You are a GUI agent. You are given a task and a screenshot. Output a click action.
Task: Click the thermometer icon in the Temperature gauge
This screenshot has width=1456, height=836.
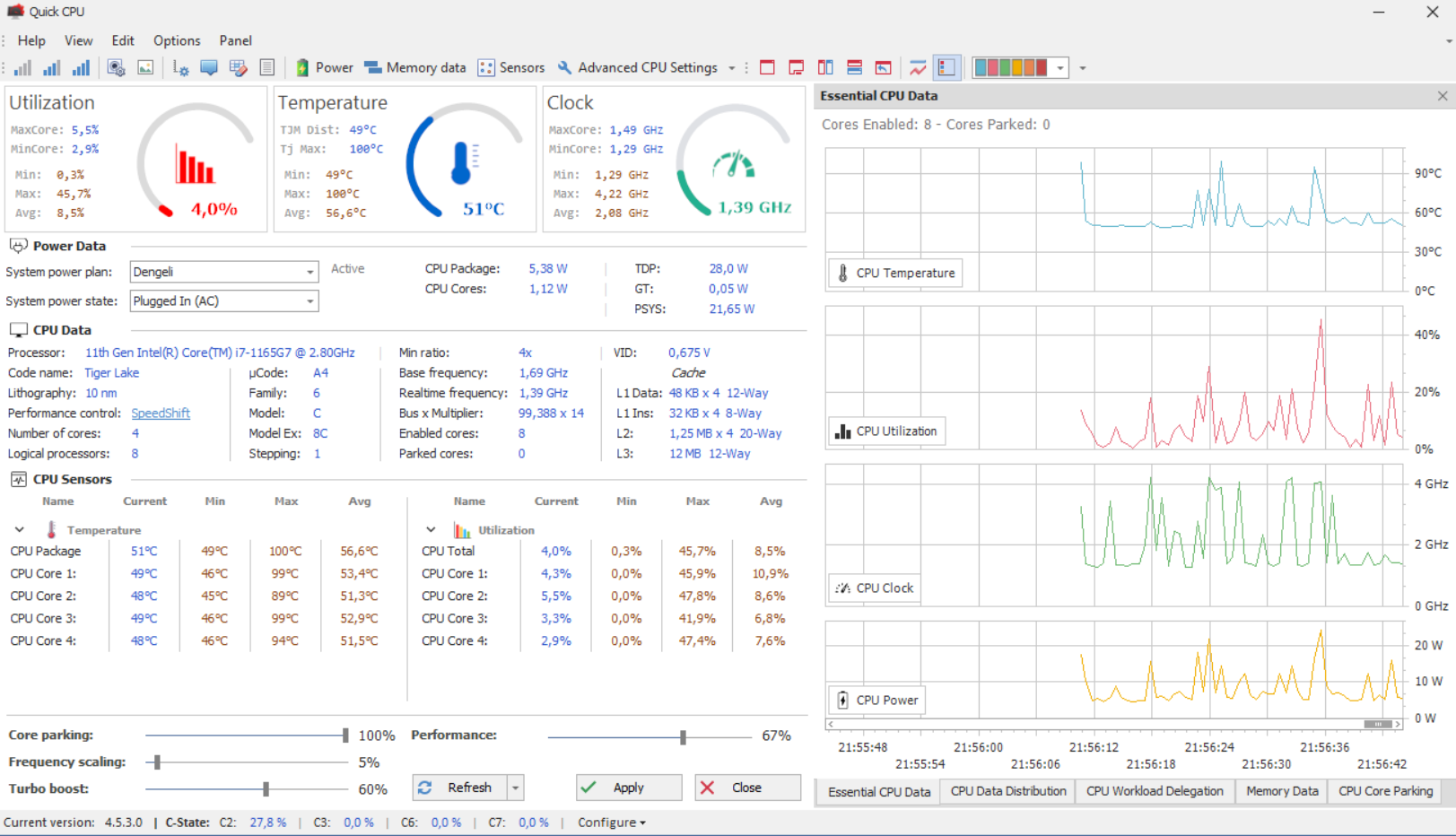pyautogui.click(x=464, y=164)
